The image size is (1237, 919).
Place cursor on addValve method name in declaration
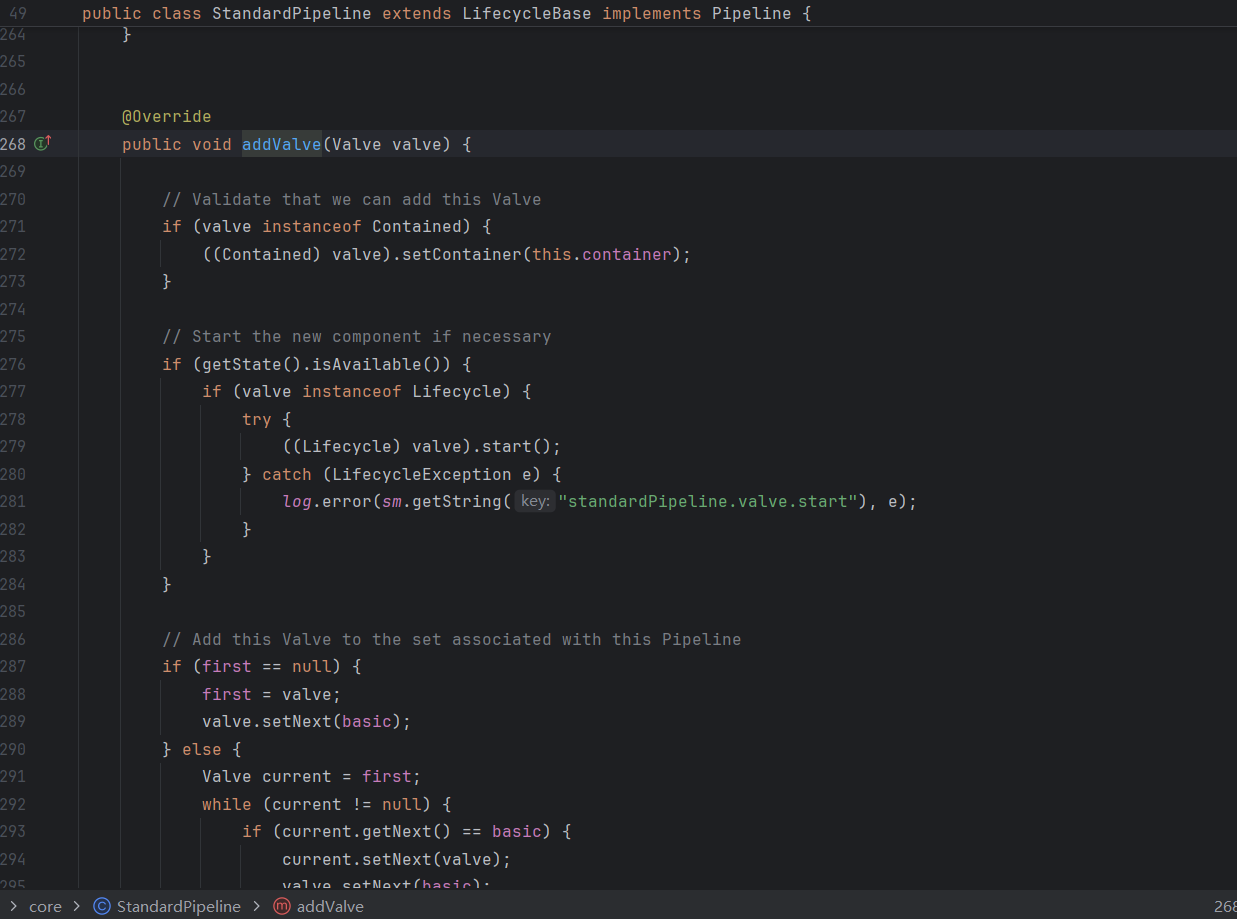coord(281,144)
